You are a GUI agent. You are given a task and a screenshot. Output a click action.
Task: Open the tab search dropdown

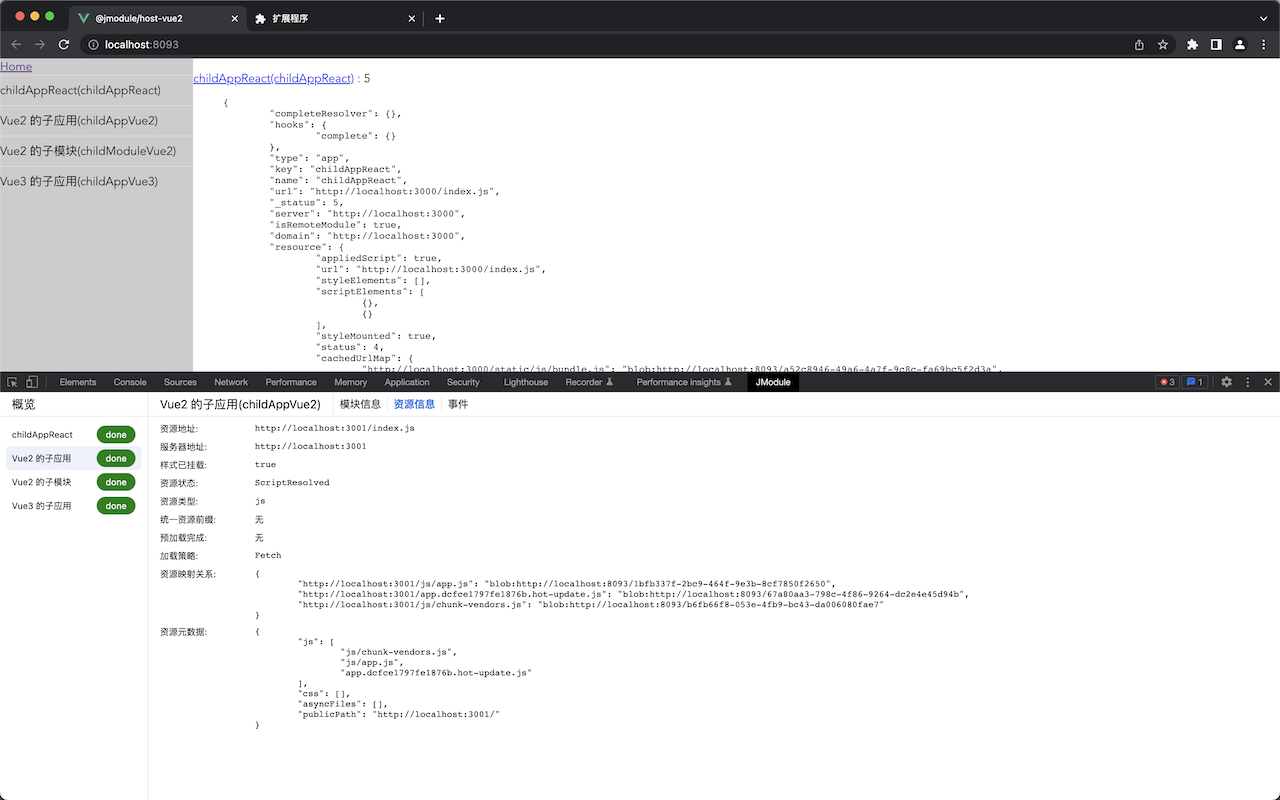click(1263, 18)
